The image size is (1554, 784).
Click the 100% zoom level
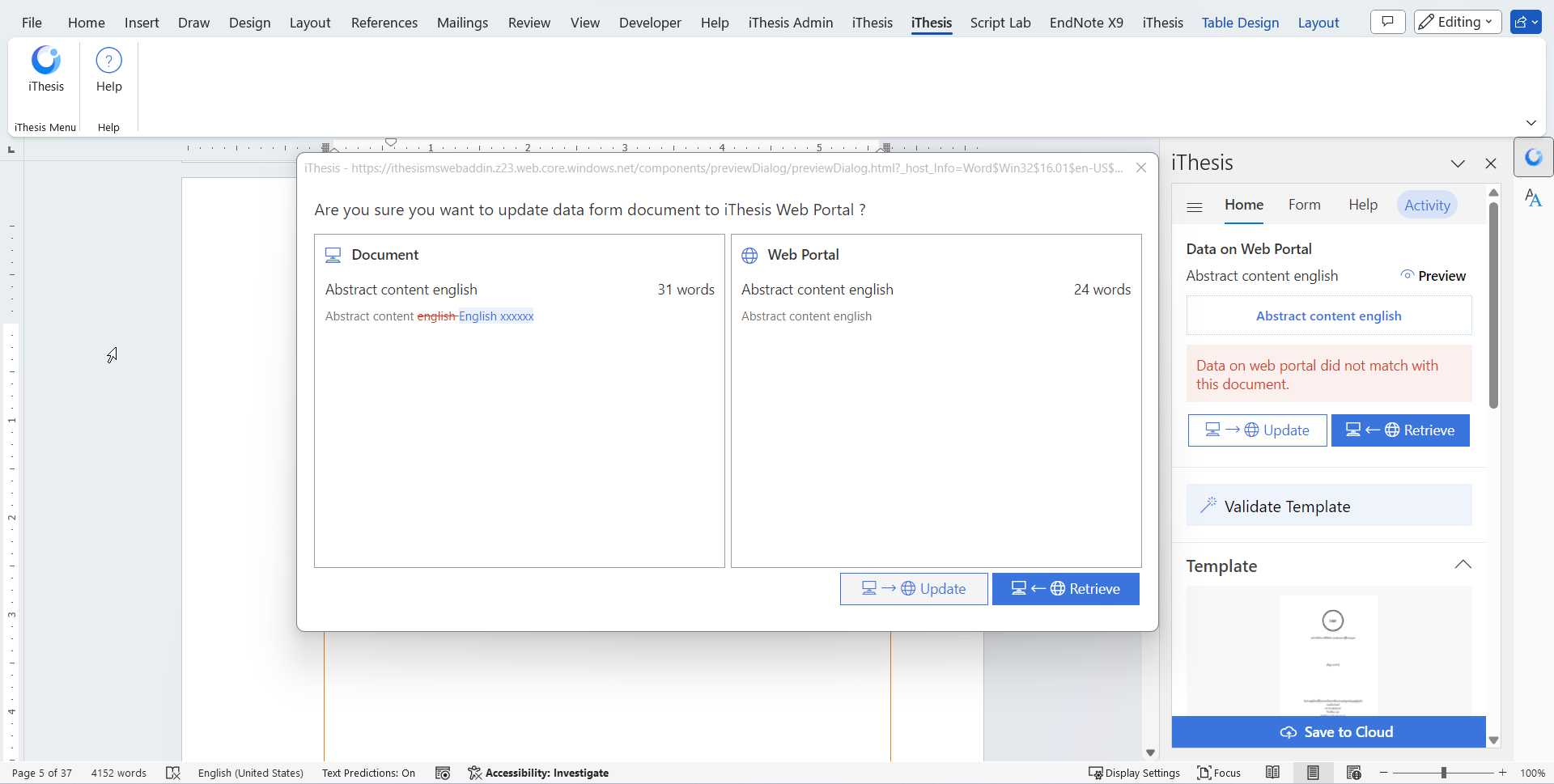click(x=1532, y=773)
